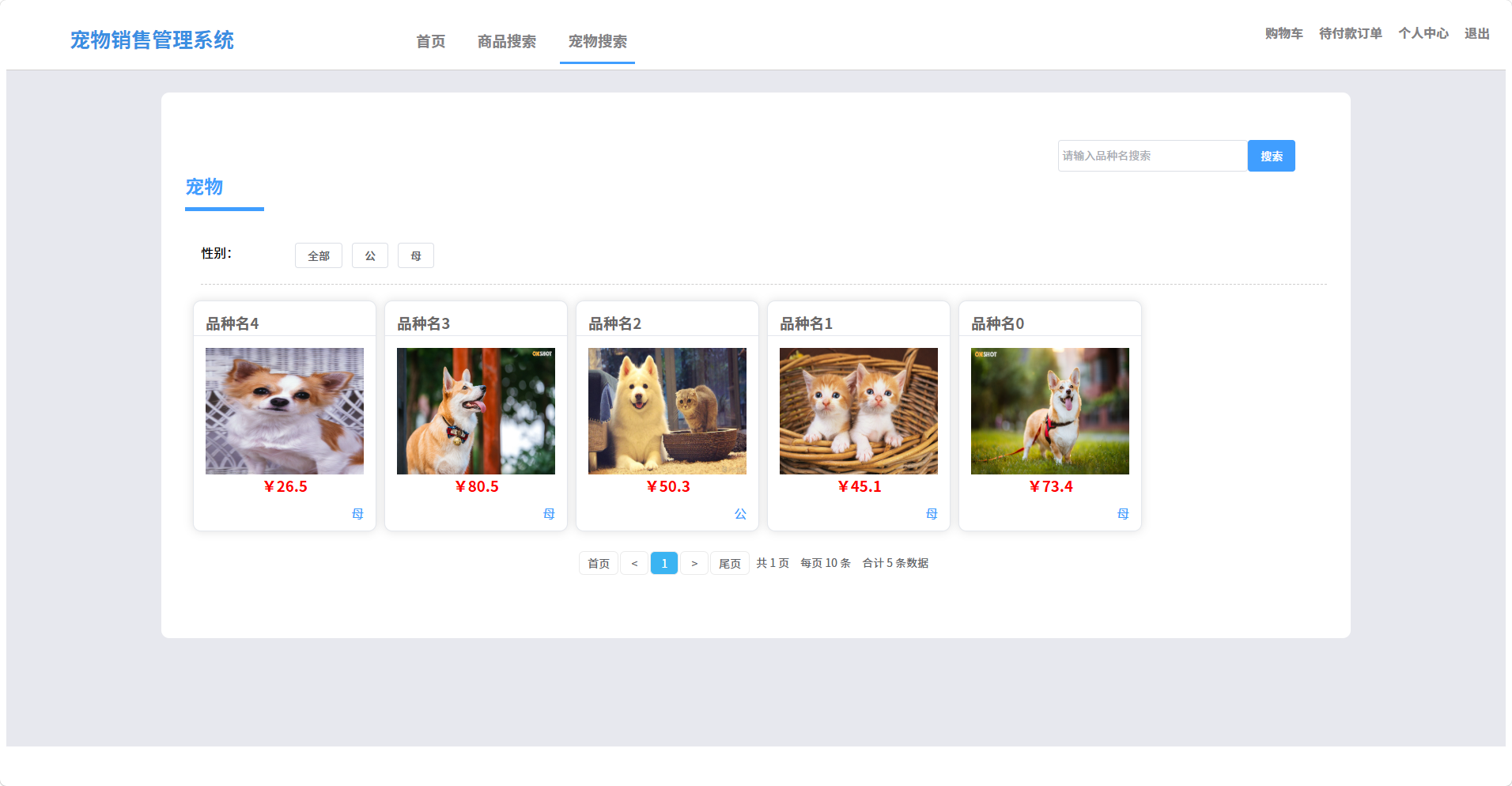This screenshot has height=786, width=1512.
Task: Click the 合计 5 条数据 text
Action: click(895, 563)
